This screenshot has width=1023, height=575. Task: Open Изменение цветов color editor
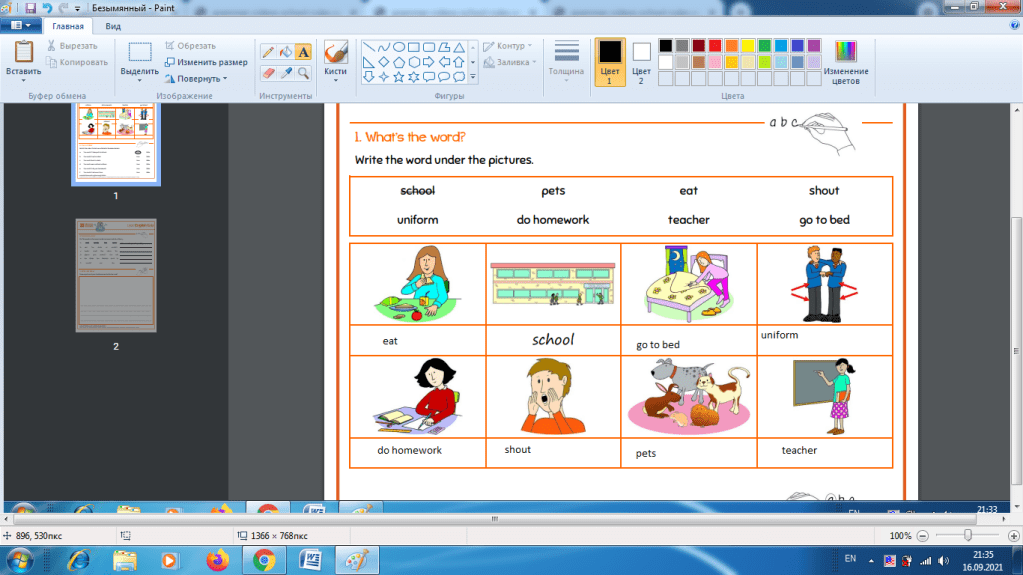pos(846,62)
